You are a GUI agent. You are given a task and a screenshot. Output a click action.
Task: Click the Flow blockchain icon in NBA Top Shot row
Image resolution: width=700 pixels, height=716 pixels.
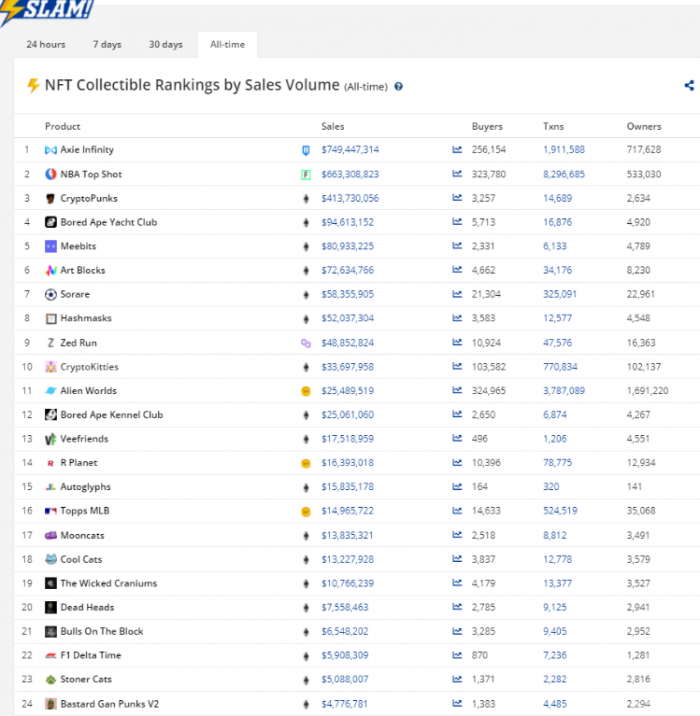(306, 174)
